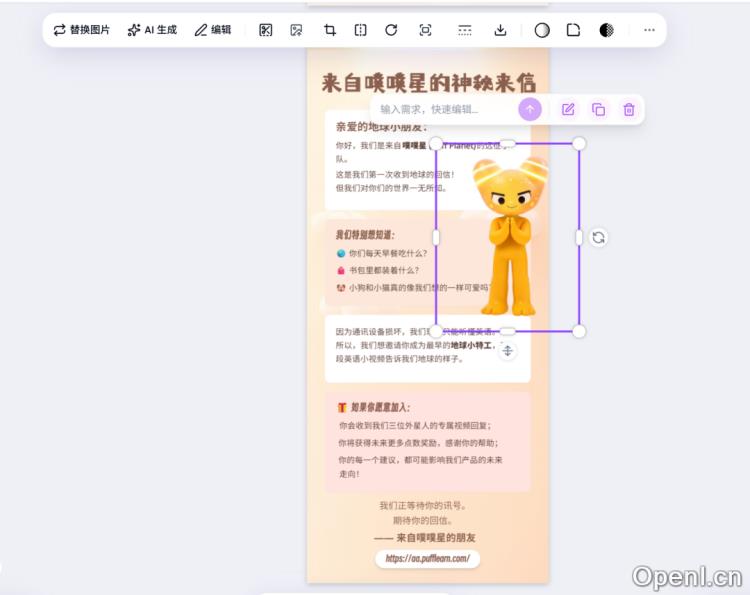
Task: Click the corner radius icon
Action: 573,30
